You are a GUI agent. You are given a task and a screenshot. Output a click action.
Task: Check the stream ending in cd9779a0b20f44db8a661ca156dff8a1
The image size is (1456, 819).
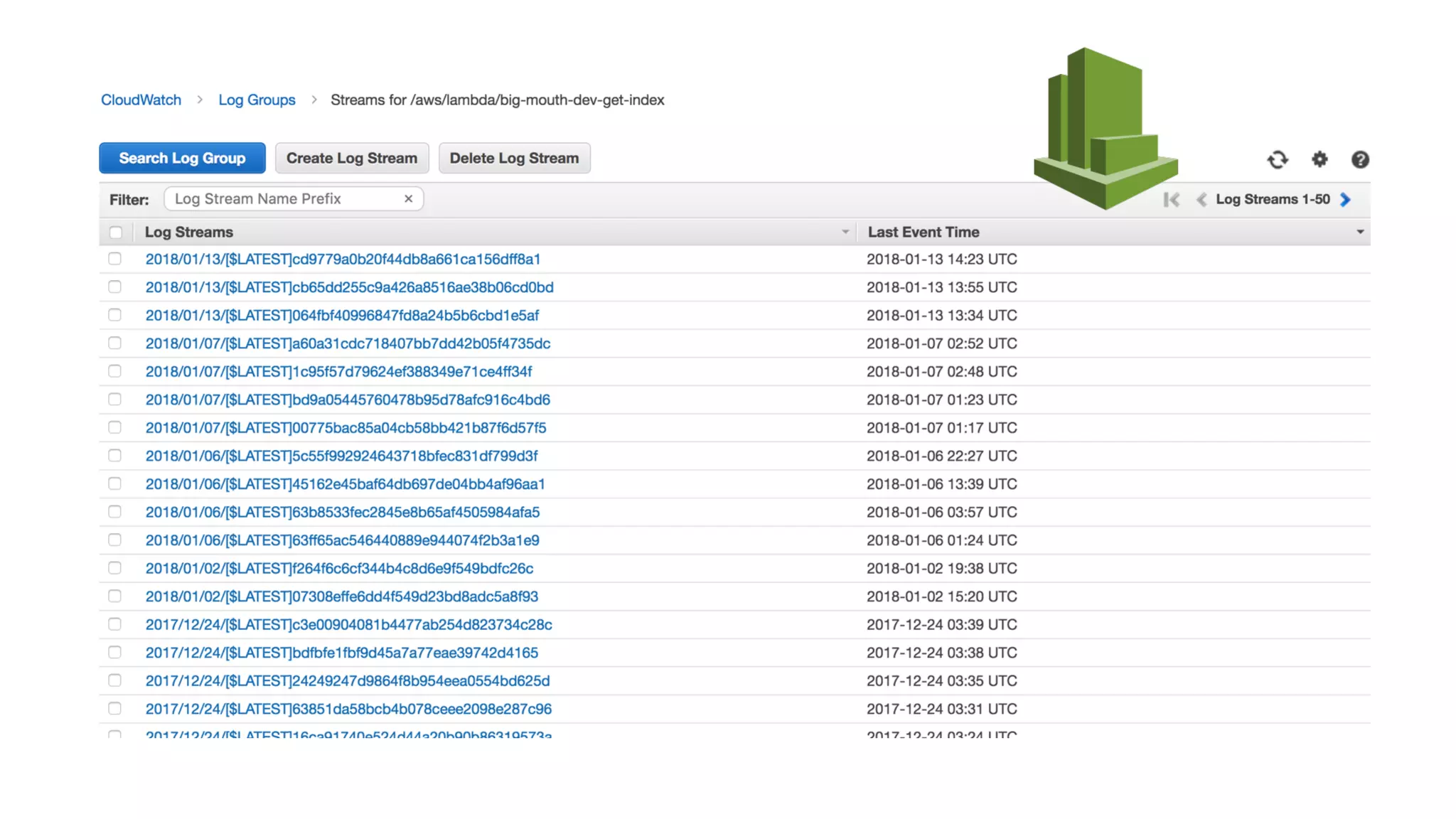point(114,259)
